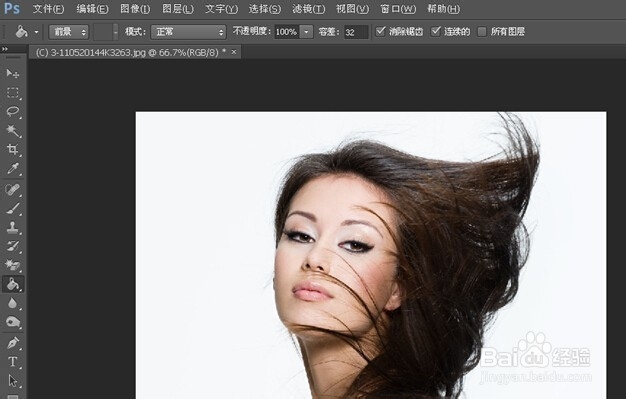The width and height of the screenshot is (626, 399).
Task: Select the Healing Brush tool
Action: coord(13,189)
